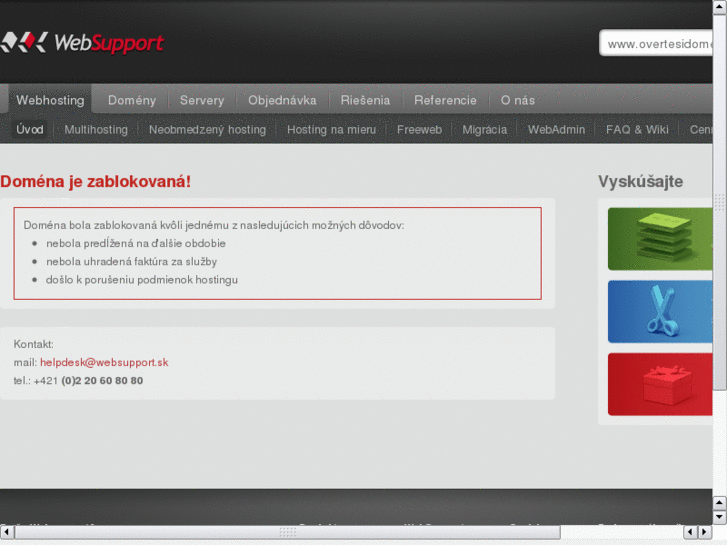Open the red gift box tile
Screen dimensions: 727x545
[x=660, y=384]
